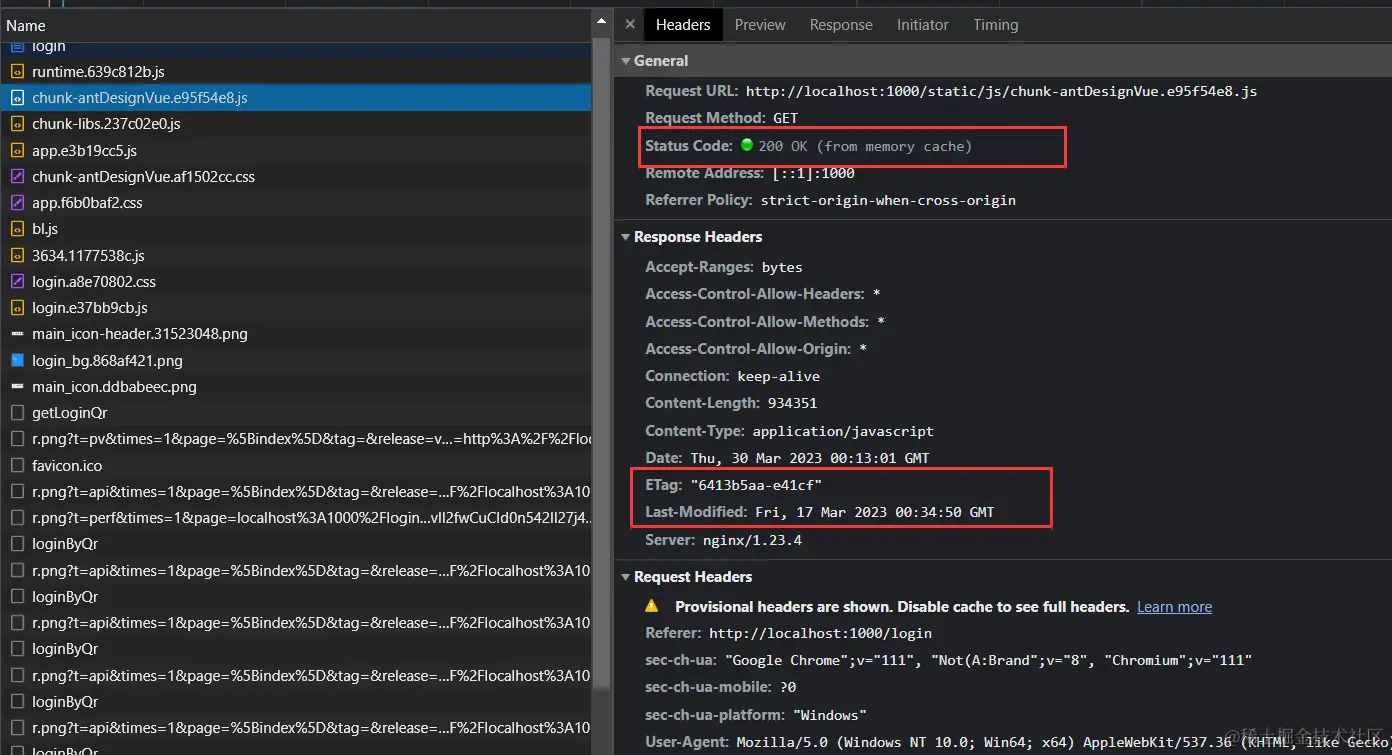Click the Request Method GET value

click(786, 118)
